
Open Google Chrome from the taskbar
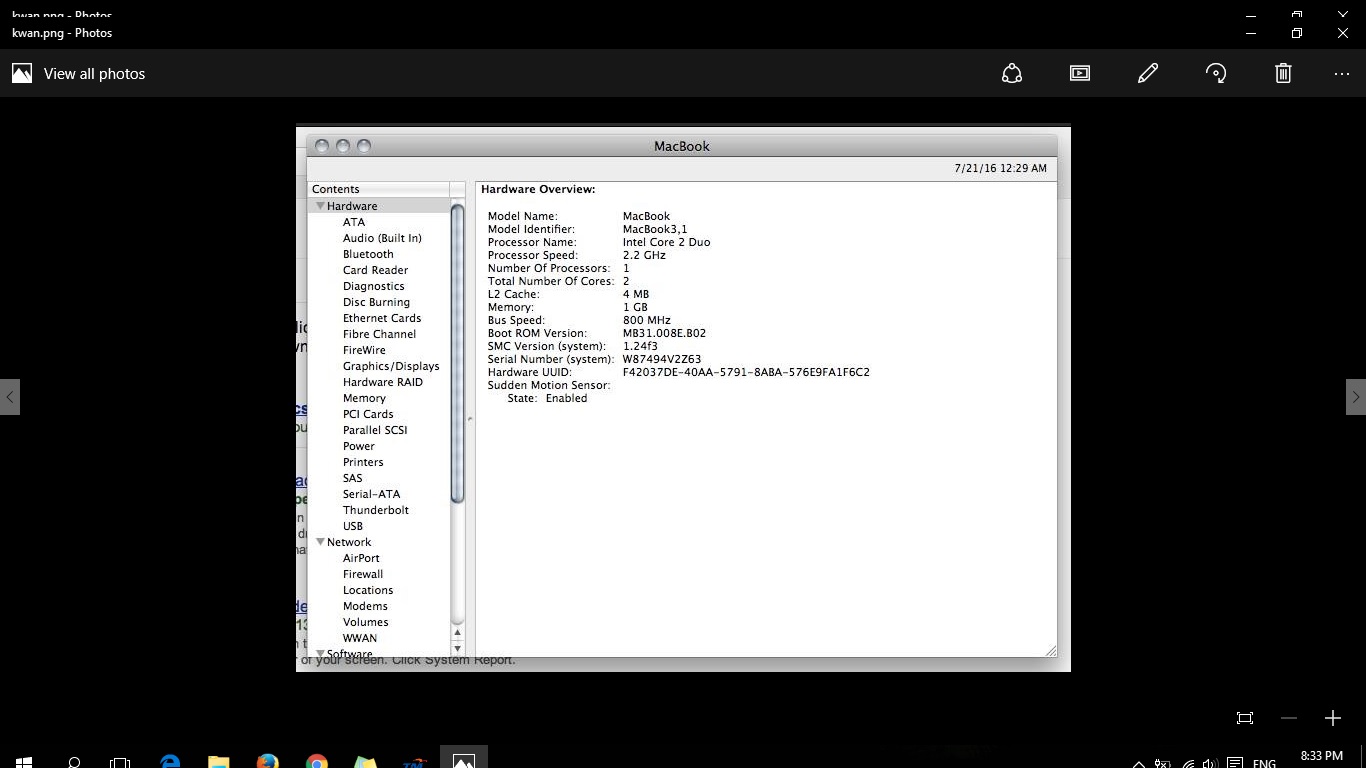[x=316, y=762]
